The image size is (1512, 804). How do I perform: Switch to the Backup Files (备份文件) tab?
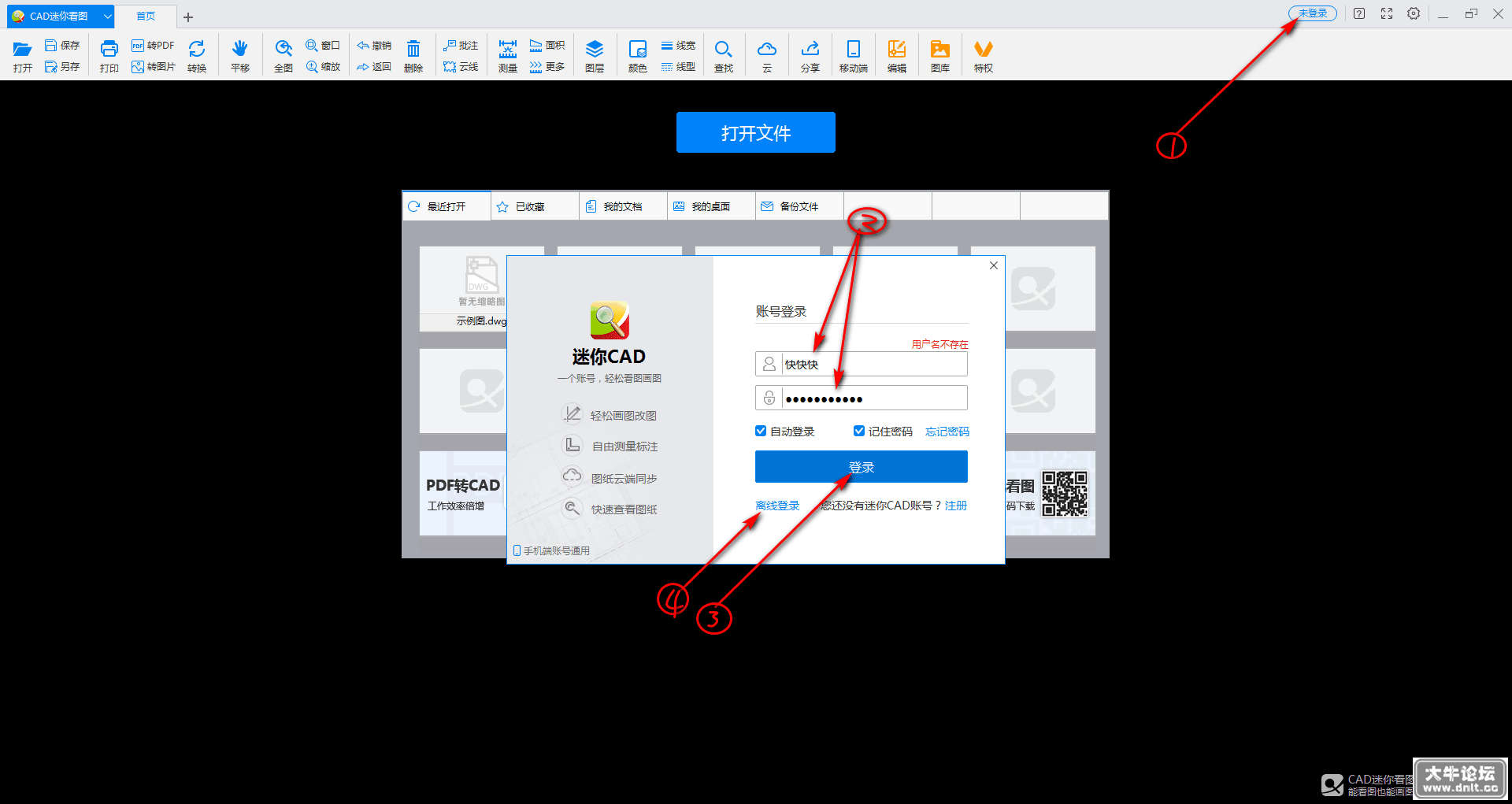pos(799,206)
